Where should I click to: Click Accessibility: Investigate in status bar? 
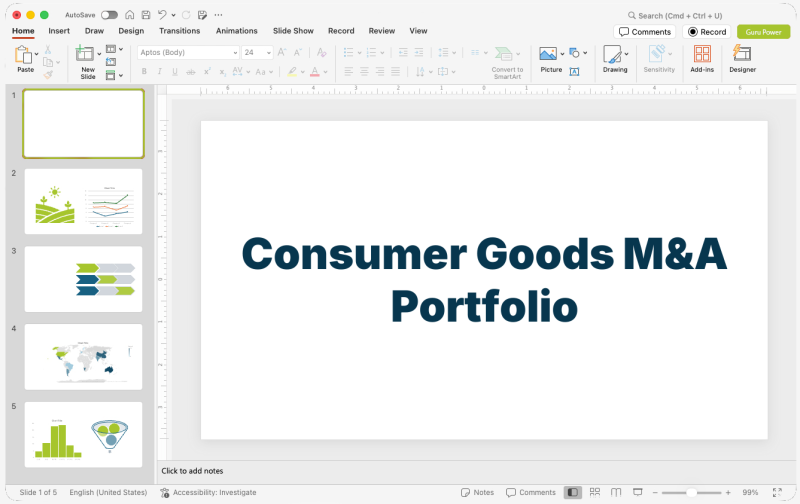[x=208, y=492]
